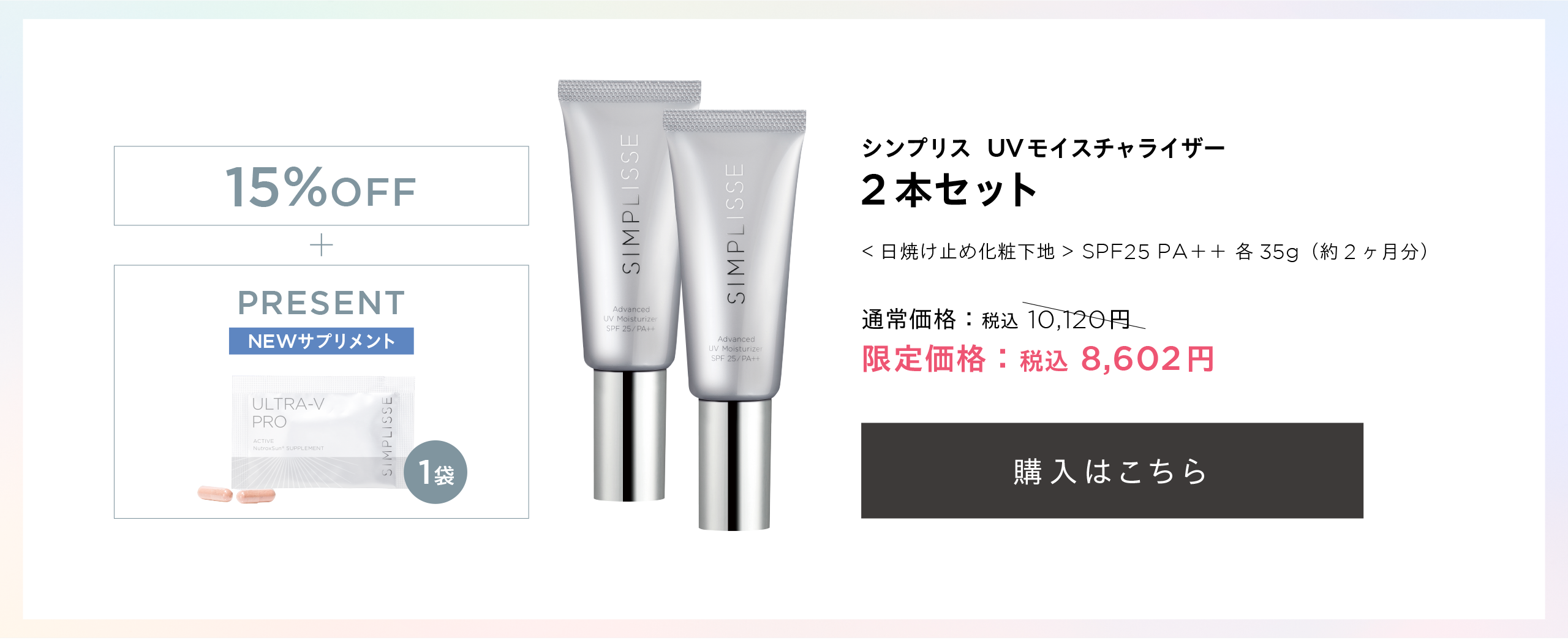The height and width of the screenshot is (640, 1568).
Task: Click the pink supplement capsules image
Action: point(236,494)
